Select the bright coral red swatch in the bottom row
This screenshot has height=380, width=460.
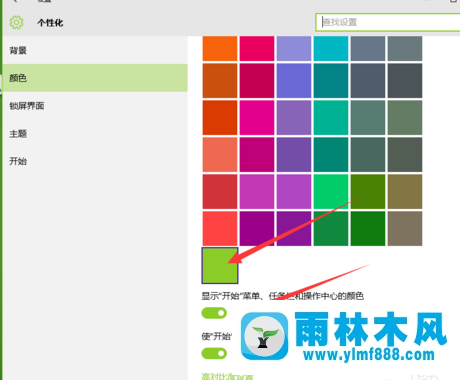point(220,229)
